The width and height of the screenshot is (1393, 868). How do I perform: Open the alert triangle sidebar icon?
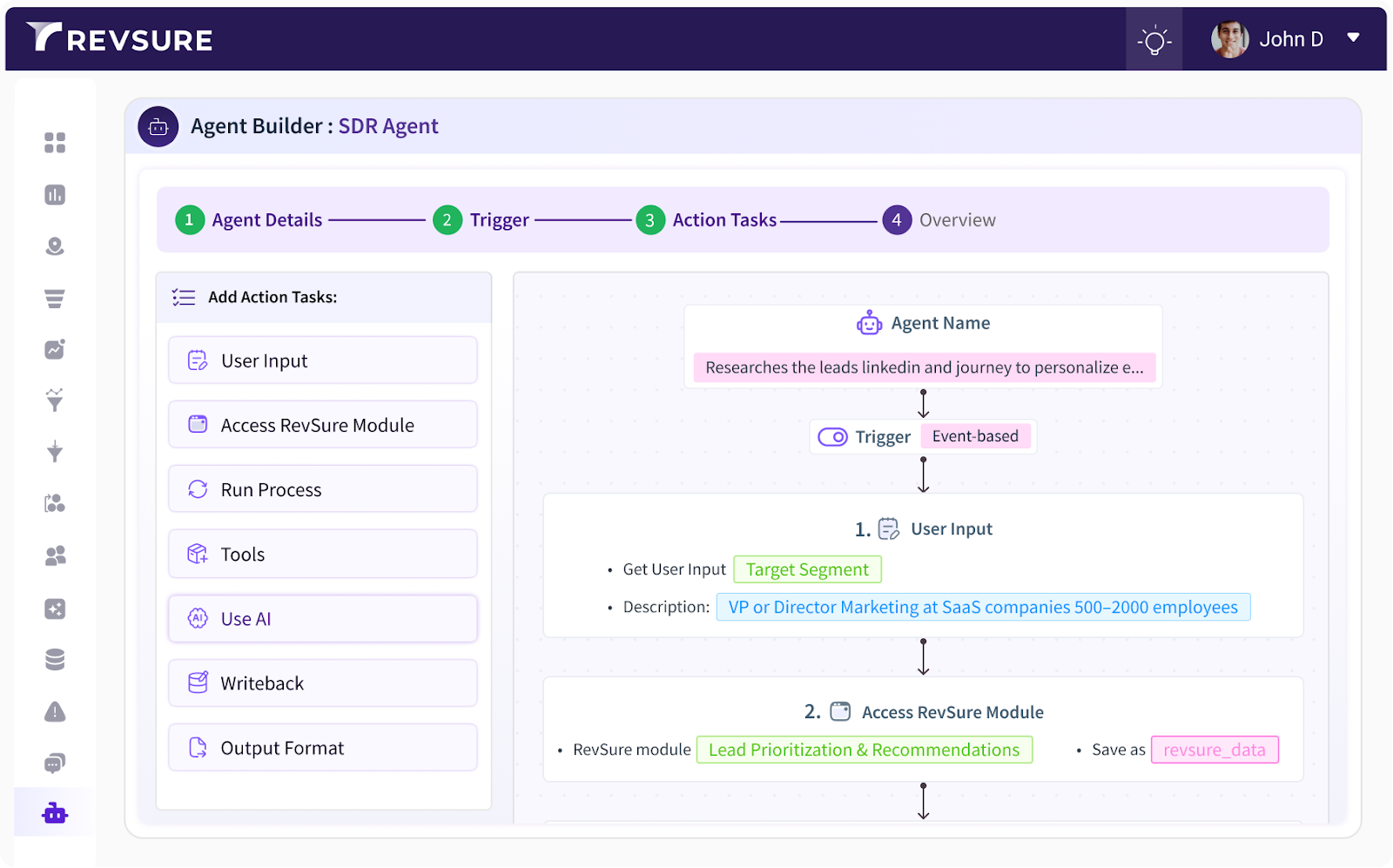55,712
